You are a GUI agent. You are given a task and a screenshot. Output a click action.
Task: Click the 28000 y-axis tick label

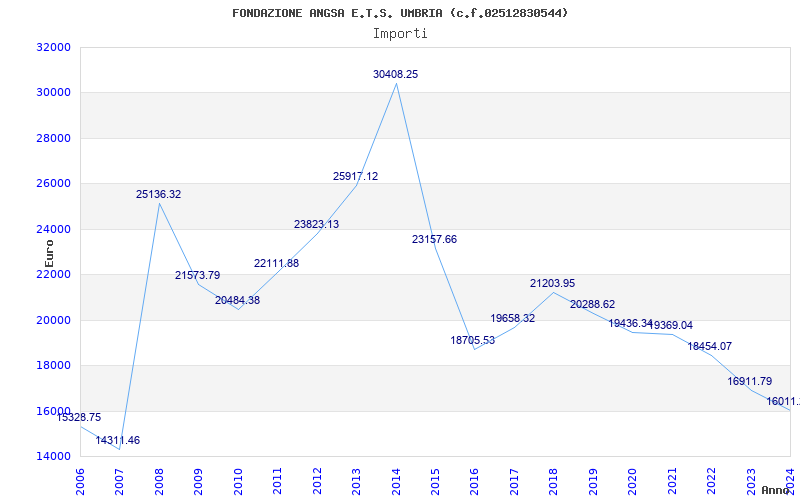53,138
